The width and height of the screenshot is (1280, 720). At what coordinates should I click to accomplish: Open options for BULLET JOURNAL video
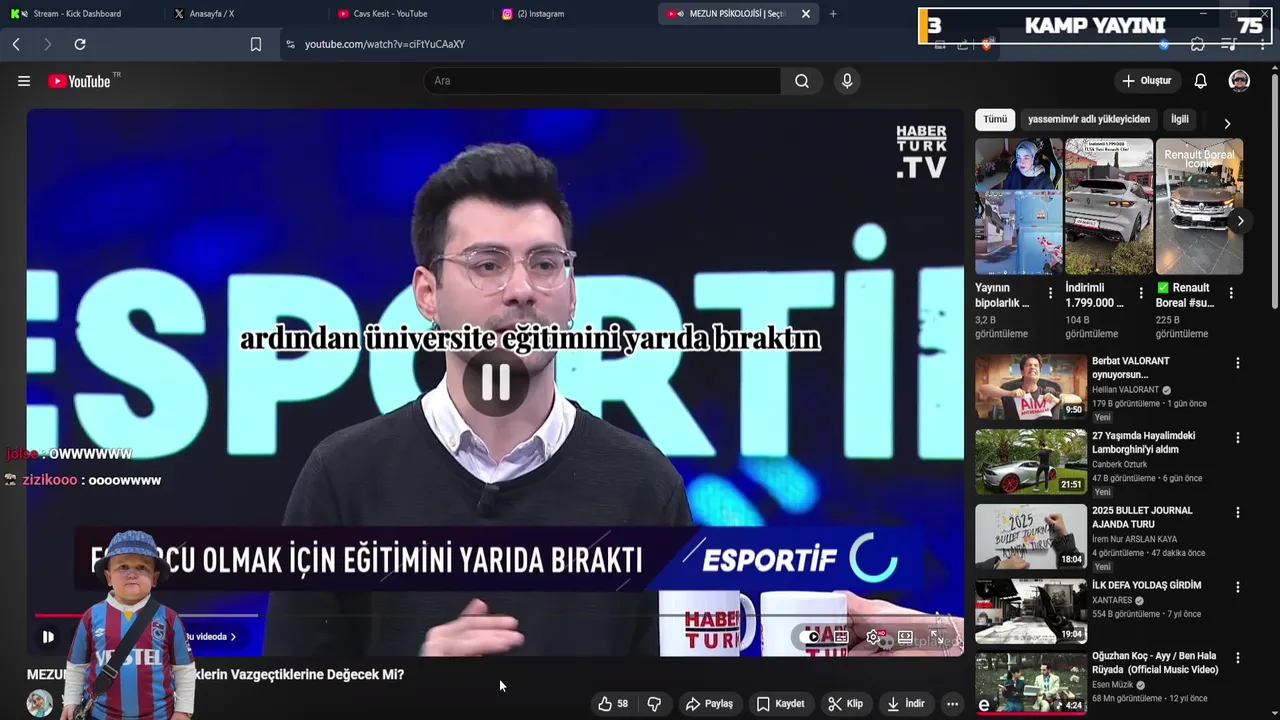pos(1238,512)
